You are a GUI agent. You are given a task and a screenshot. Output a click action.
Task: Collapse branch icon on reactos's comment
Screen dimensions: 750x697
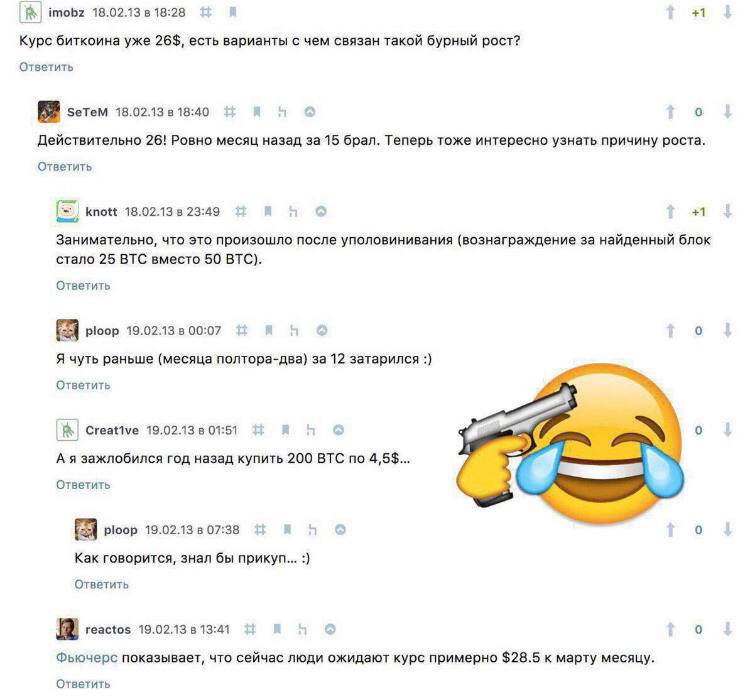pyautogui.click(x=330, y=629)
